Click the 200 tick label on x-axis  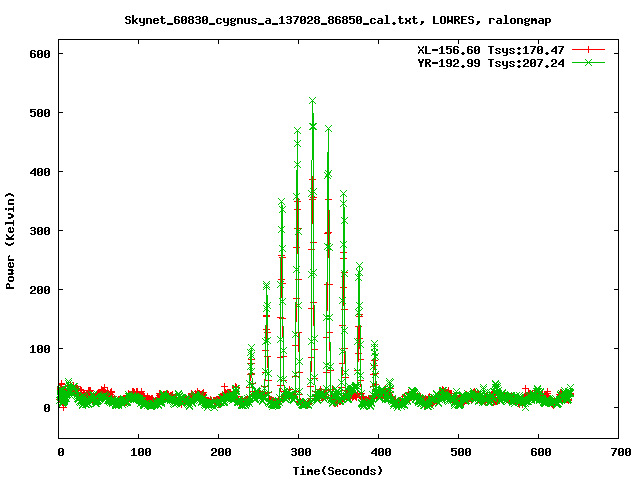pos(221,452)
